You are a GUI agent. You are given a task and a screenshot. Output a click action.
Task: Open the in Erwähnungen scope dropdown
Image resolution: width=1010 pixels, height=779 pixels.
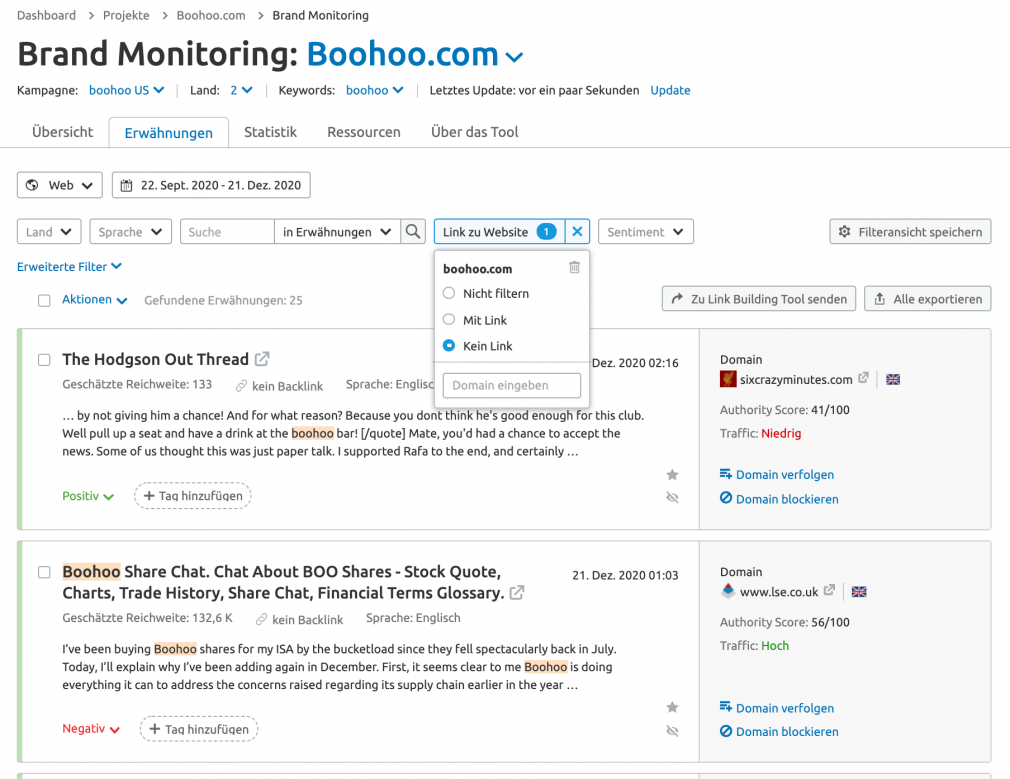[x=337, y=232]
